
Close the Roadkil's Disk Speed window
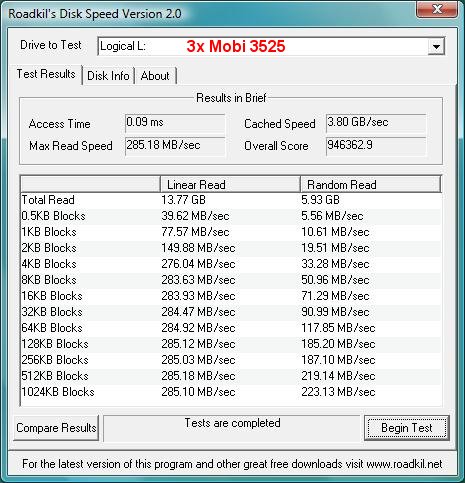click(x=437, y=9)
